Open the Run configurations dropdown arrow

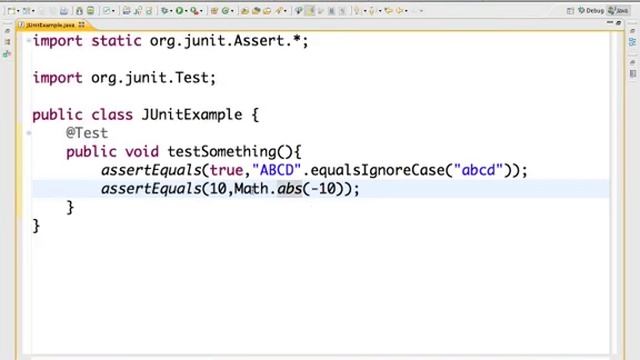point(186,11)
